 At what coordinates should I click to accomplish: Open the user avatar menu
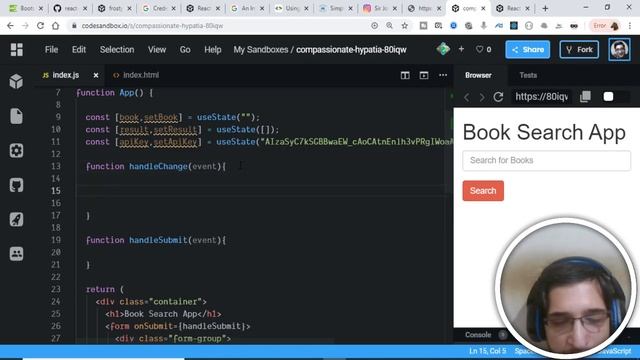pos(619,49)
